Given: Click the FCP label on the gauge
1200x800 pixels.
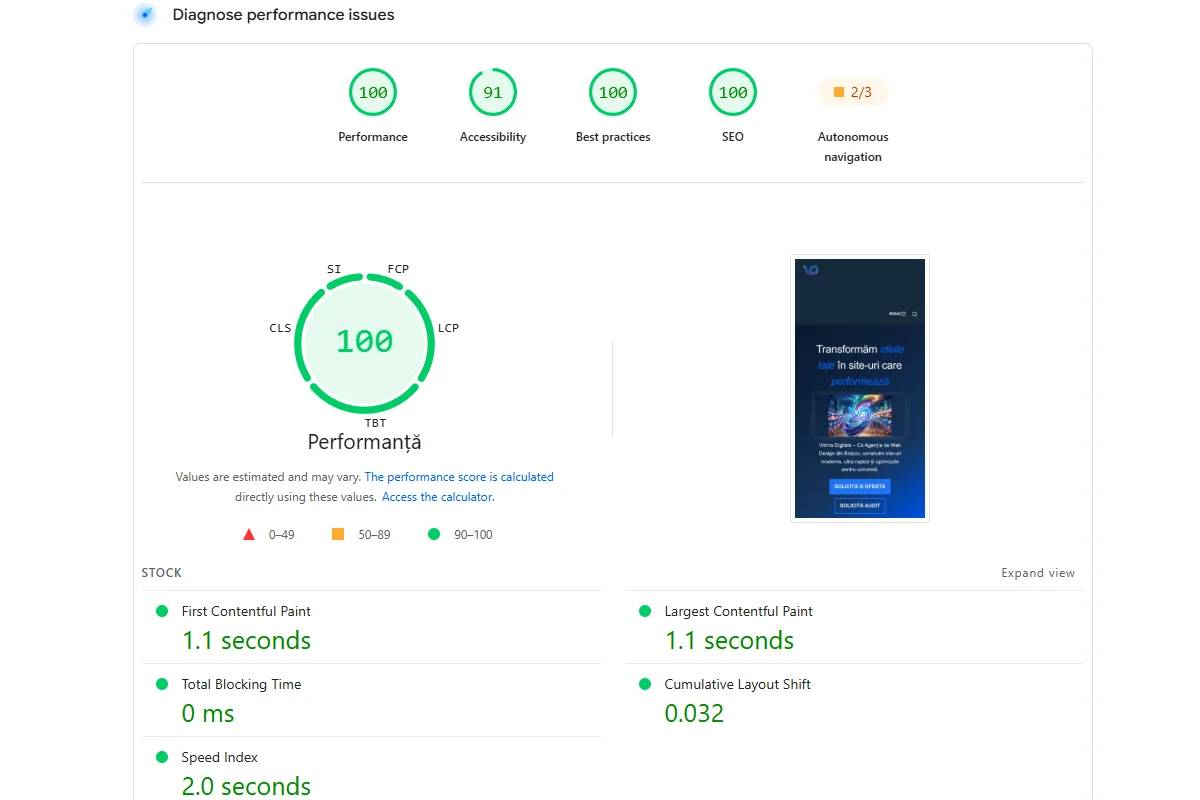Looking at the screenshot, I should click(398, 269).
